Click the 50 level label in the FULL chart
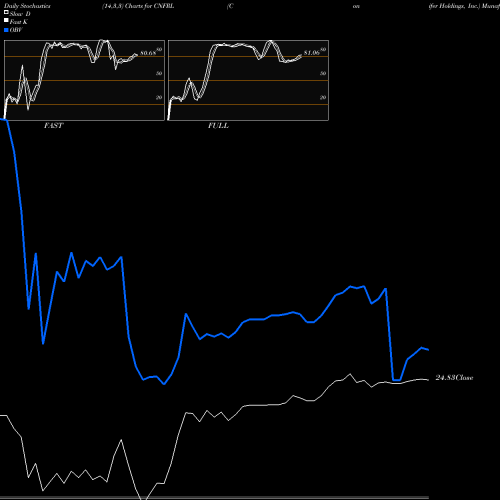Screen dimensions: 500x500 [x=323, y=73]
